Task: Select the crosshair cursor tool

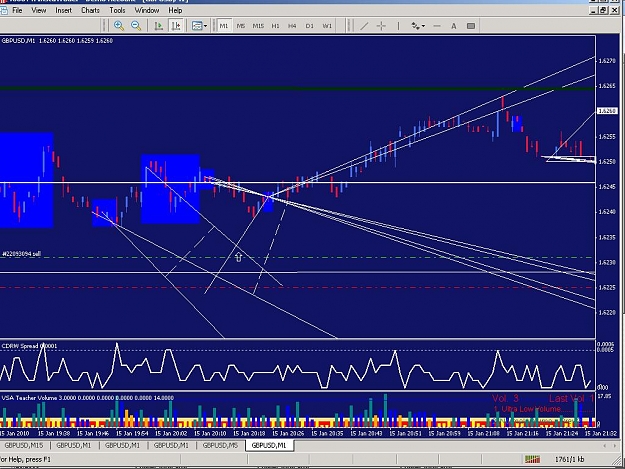Action: point(381,26)
